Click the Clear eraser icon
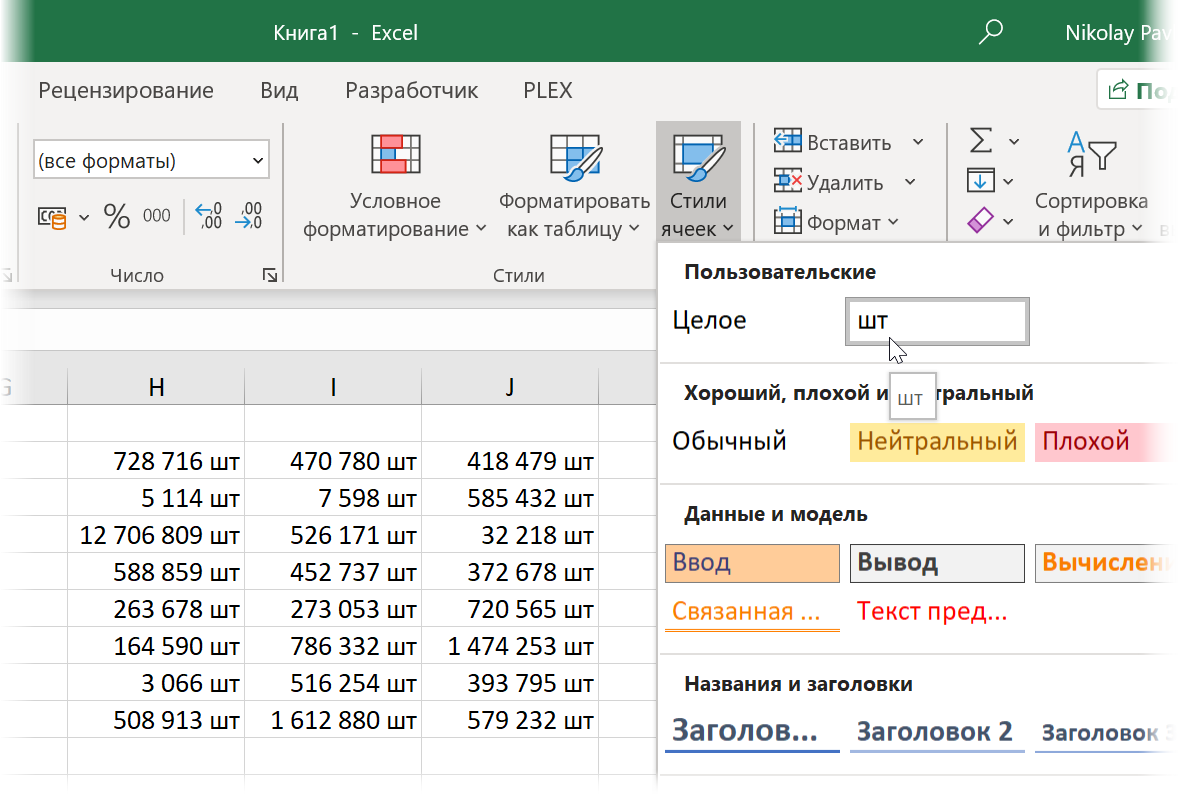Viewport: 1179px width, 796px height. [x=980, y=220]
